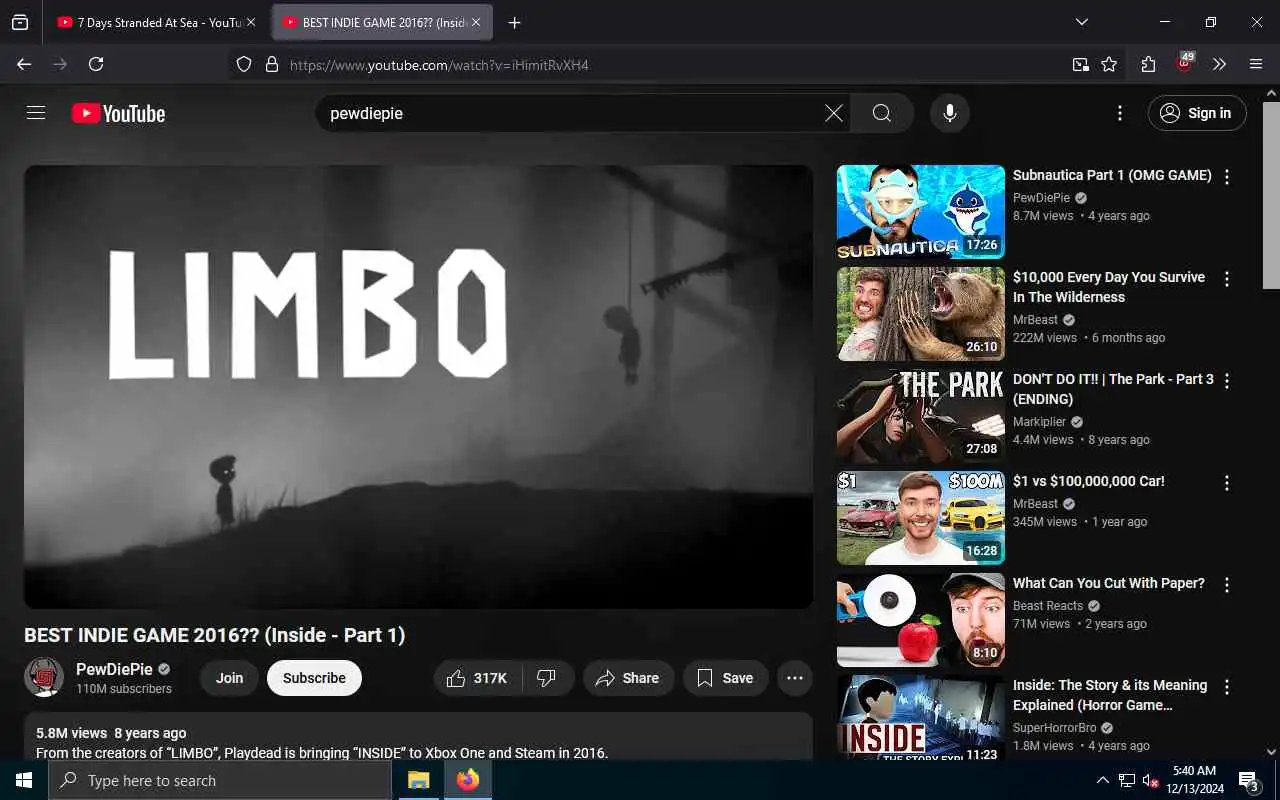Open Inside Story & its Meaning thumbnail

coord(921,718)
